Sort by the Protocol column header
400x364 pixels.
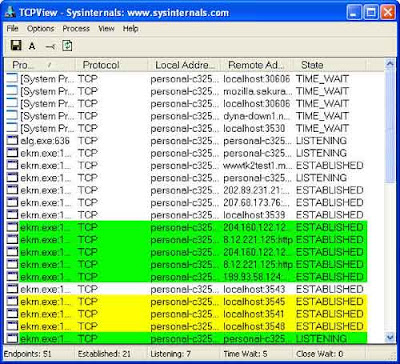click(111, 65)
